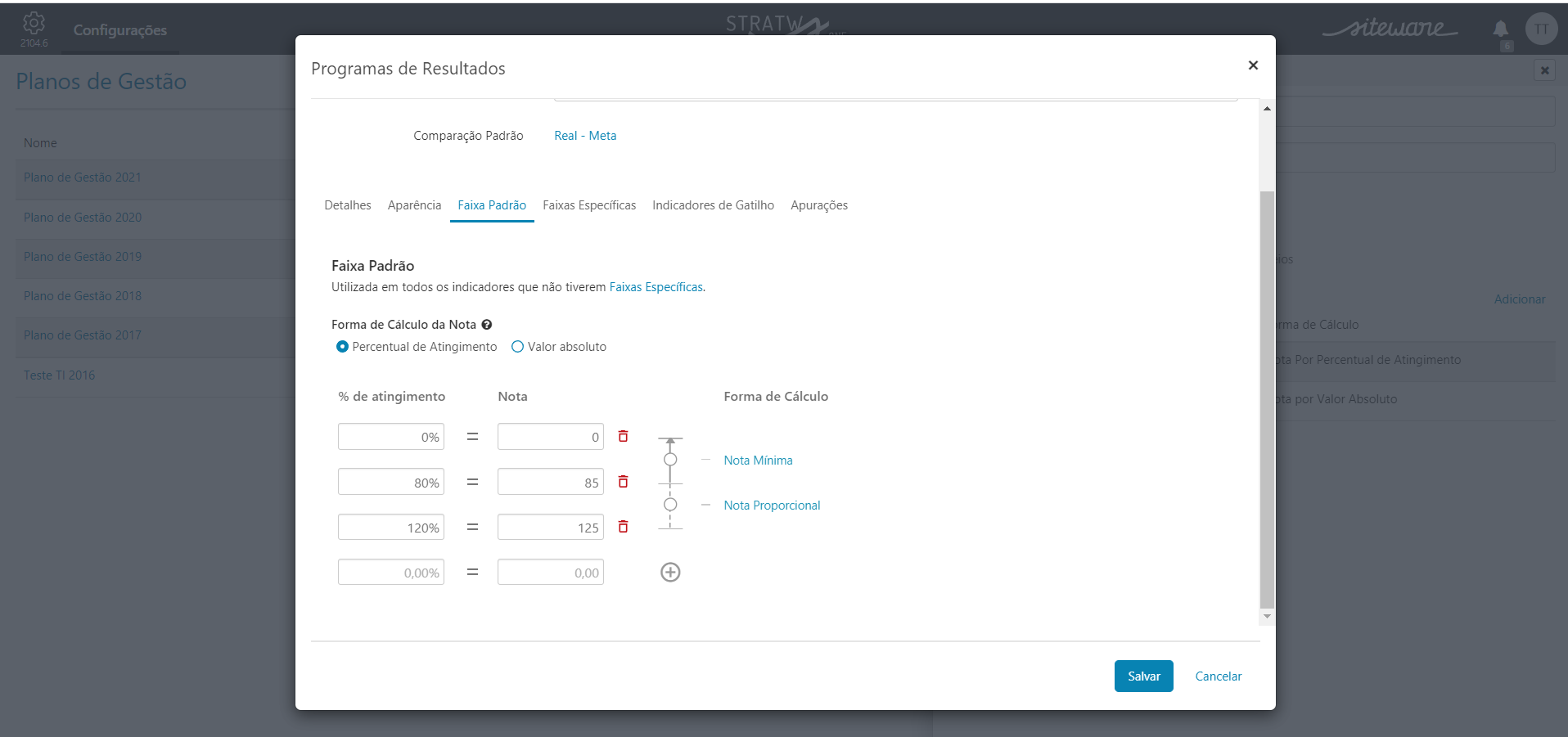Close the Programas de Resultados dialog
Screen dimensions: 1568x737
(1253, 65)
